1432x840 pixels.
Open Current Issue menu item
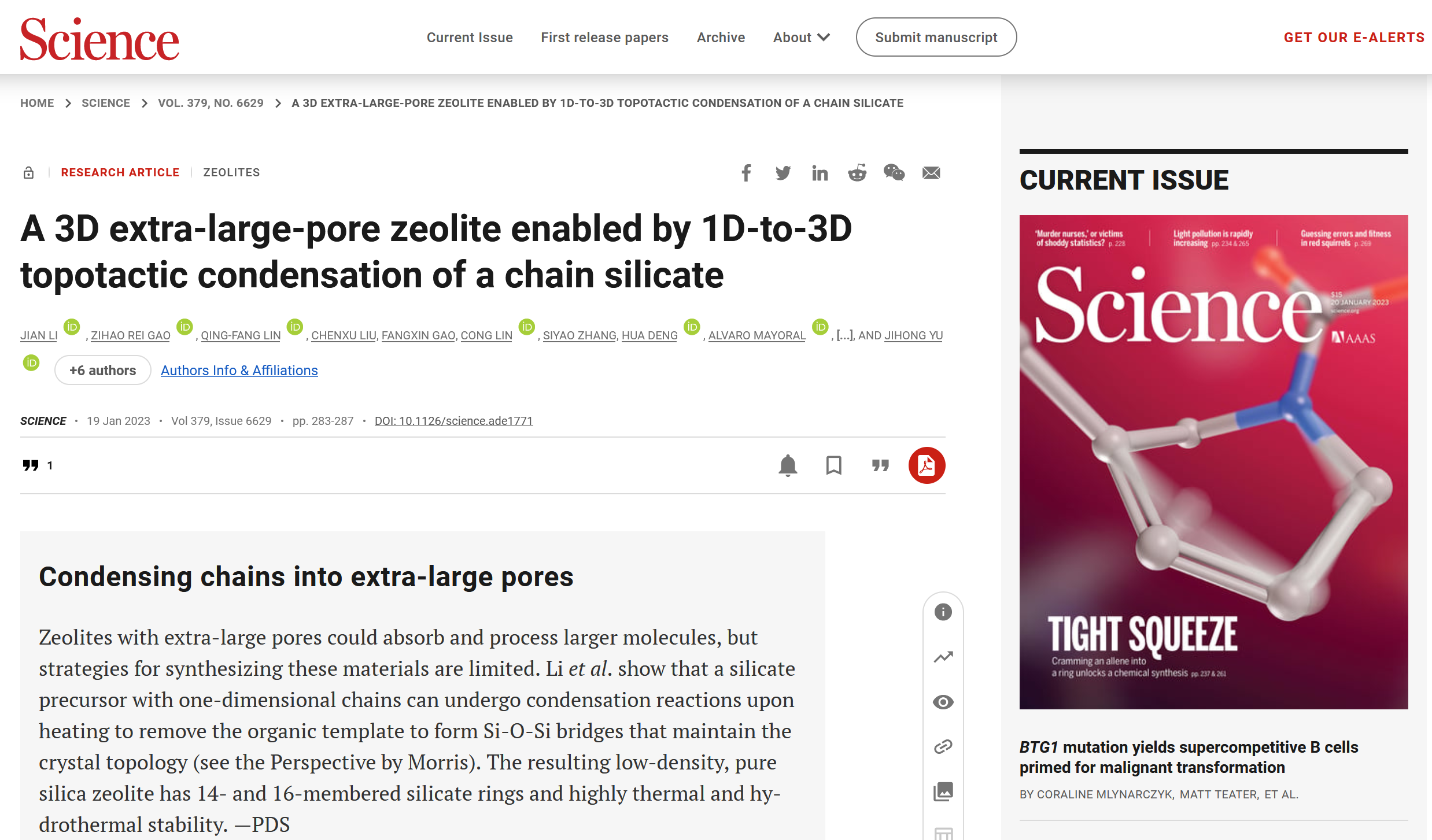[x=470, y=38]
